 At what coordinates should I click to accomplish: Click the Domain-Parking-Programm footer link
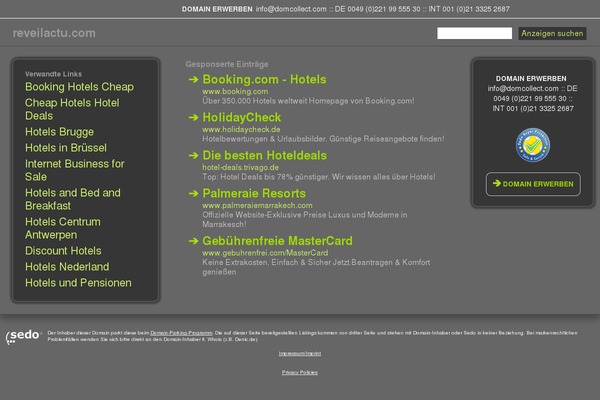click(181, 333)
